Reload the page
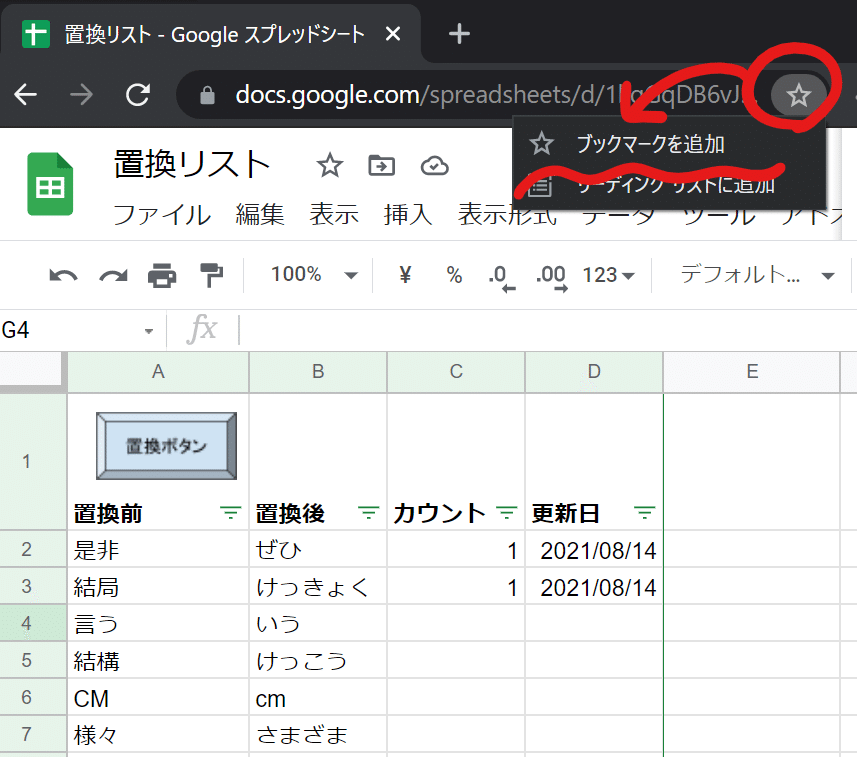The height and width of the screenshot is (757, 857). point(138,95)
